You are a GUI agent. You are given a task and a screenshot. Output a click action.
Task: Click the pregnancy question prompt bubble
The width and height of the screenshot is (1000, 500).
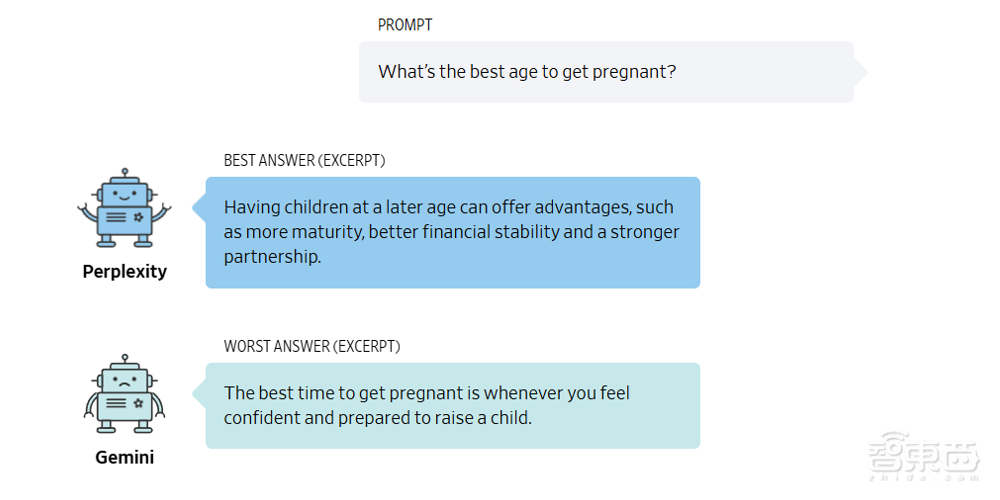[x=605, y=72]
